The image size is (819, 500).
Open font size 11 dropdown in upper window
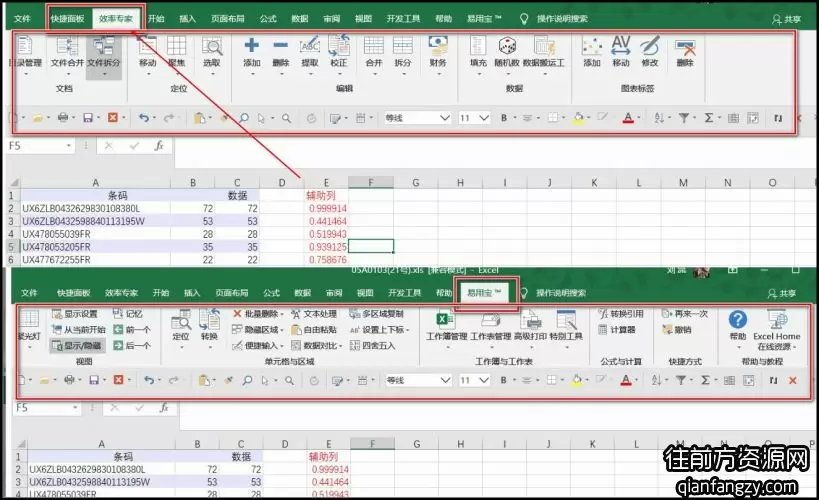click(x=484, y=118)
